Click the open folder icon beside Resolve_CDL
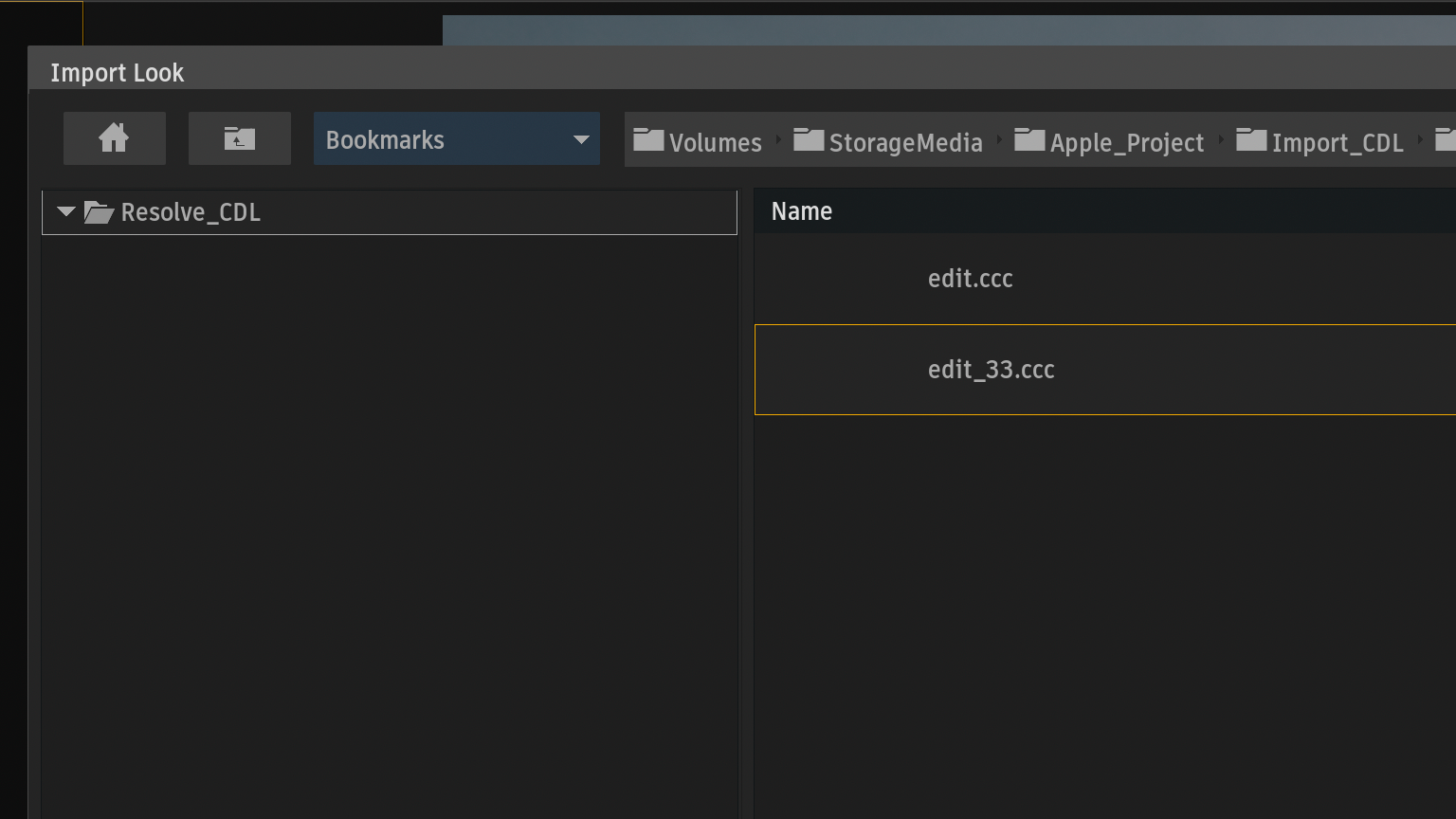 [99, 212]
